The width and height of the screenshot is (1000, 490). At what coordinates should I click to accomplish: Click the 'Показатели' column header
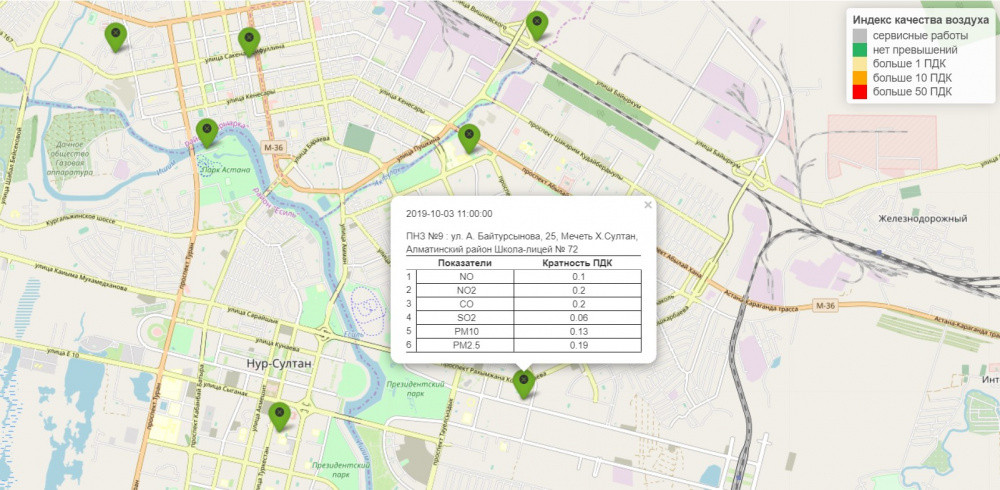465,263
